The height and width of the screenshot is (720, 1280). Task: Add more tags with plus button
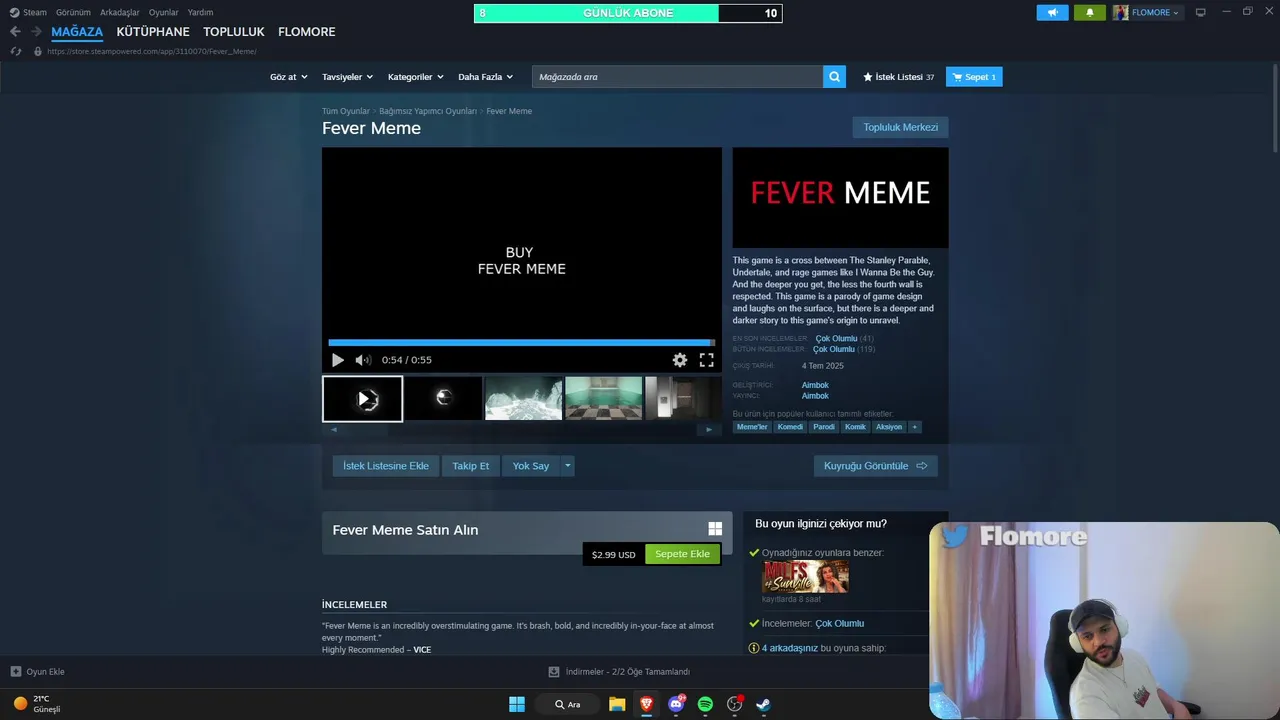click(x=914, y=427)
